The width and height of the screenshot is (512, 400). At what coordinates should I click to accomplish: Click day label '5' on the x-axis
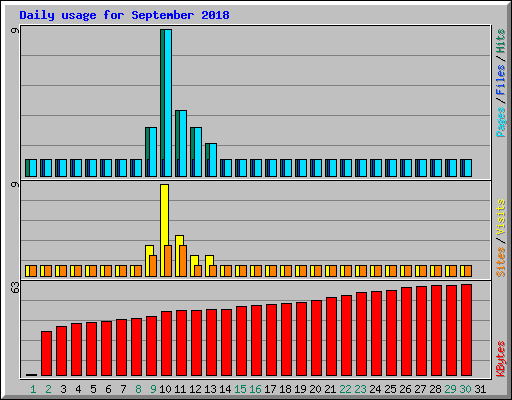coord(93,389)
